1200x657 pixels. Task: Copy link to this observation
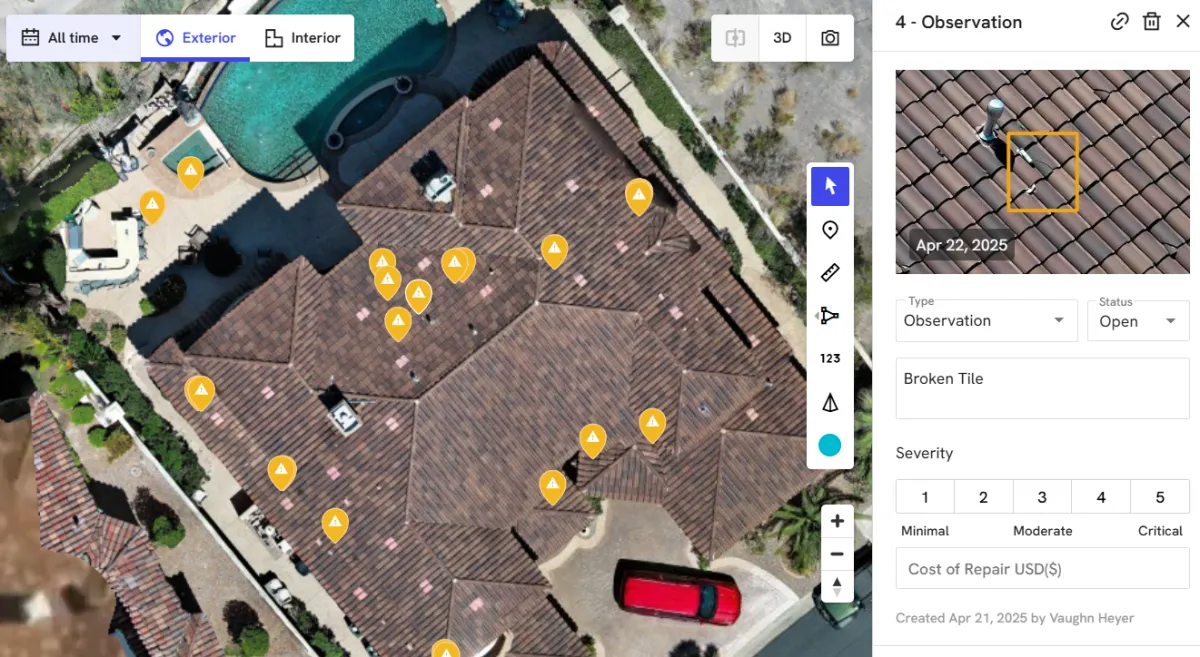[x=1120, y=22]
